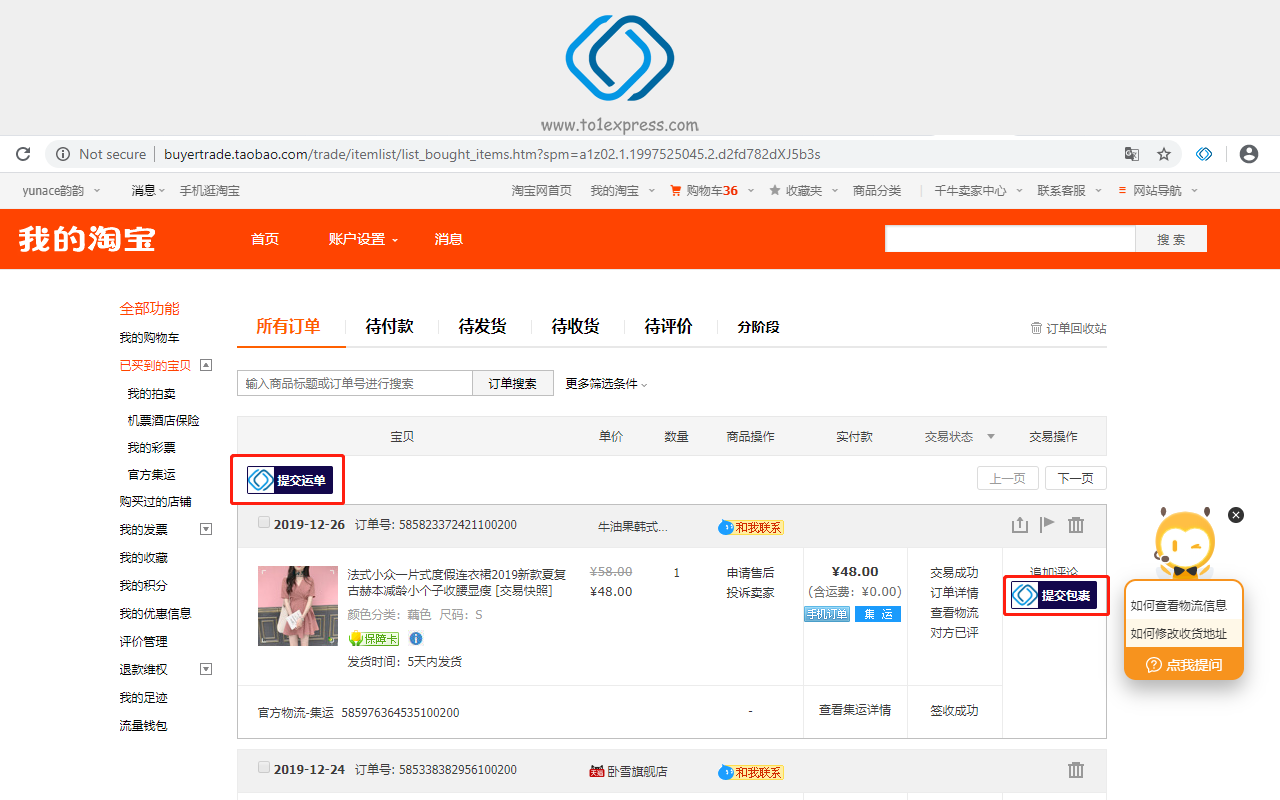This screenshot has width=1280, height=800.
Task: Expand the 交易状态 column dropdown
Action: 990,436
